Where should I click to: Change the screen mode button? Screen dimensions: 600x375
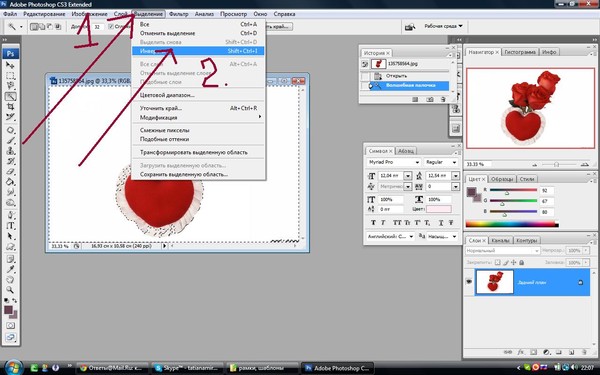click(x=10, y=338)
